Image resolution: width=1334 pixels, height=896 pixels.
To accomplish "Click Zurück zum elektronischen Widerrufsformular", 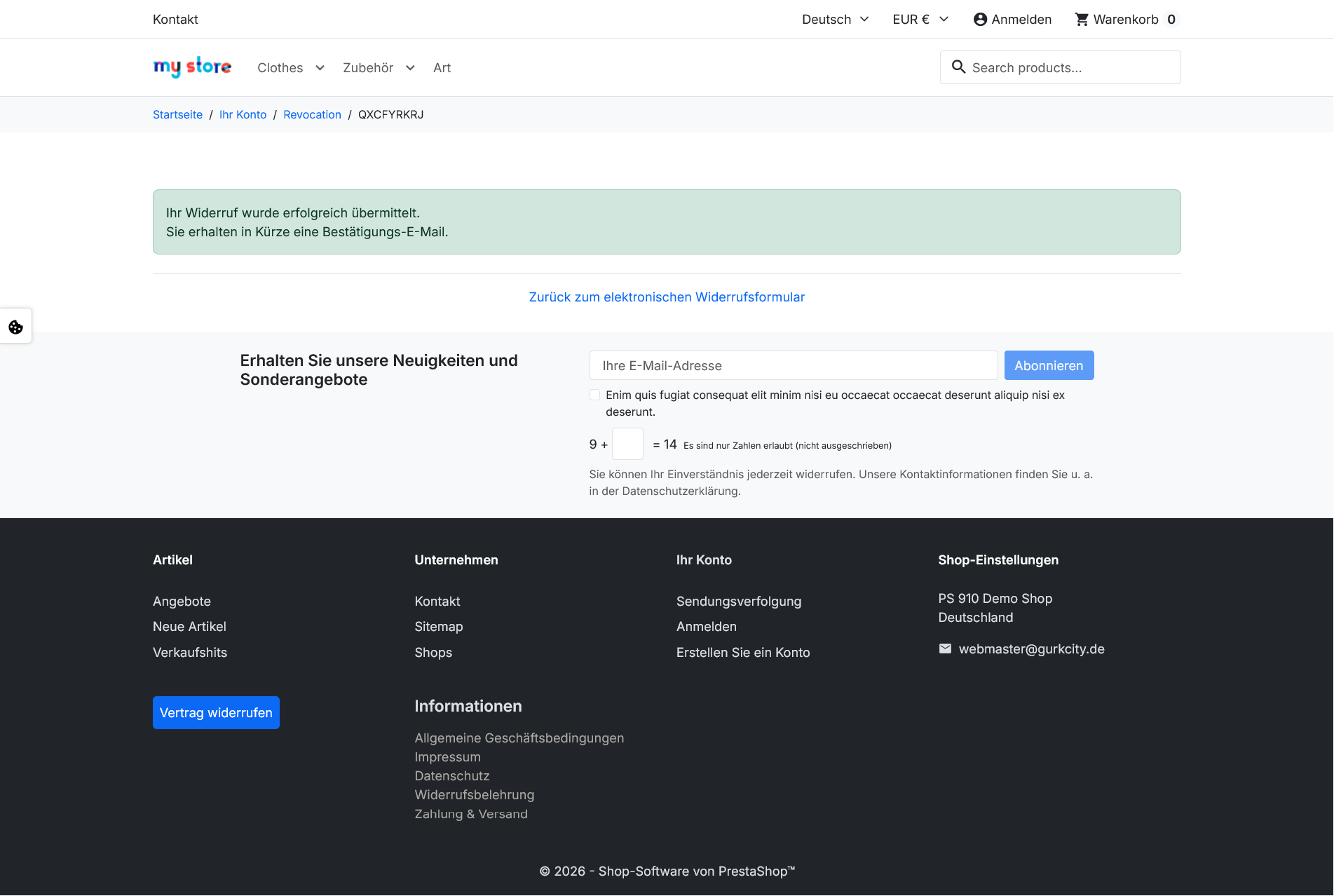I will (x=667, y=297).
